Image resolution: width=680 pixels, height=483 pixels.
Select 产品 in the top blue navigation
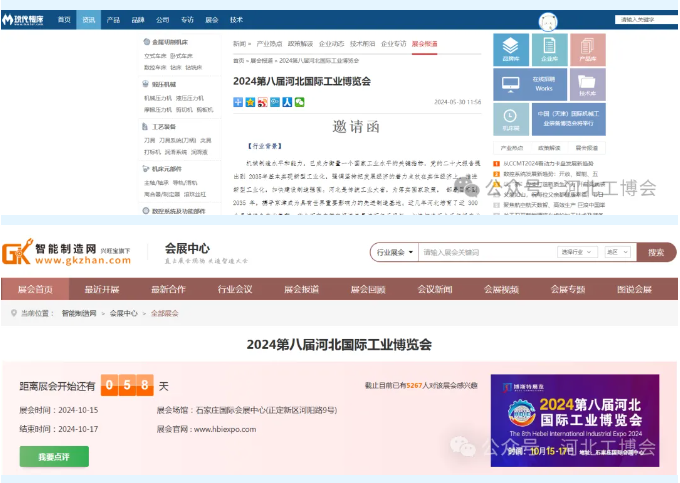tap(113, 20)
